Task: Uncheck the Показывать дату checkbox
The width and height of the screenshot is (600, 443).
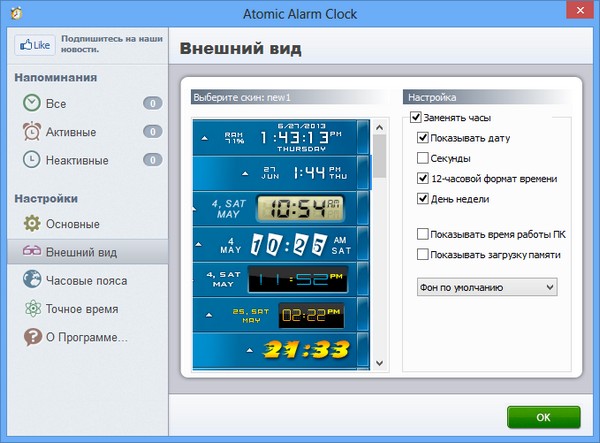Action: point(423,138)
